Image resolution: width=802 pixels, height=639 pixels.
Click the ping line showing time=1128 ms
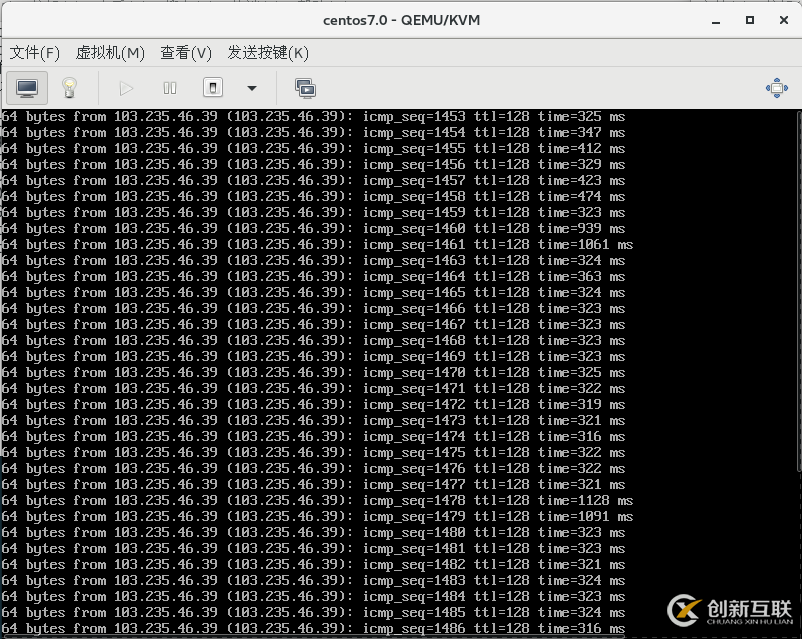click(x=317, y=501)
